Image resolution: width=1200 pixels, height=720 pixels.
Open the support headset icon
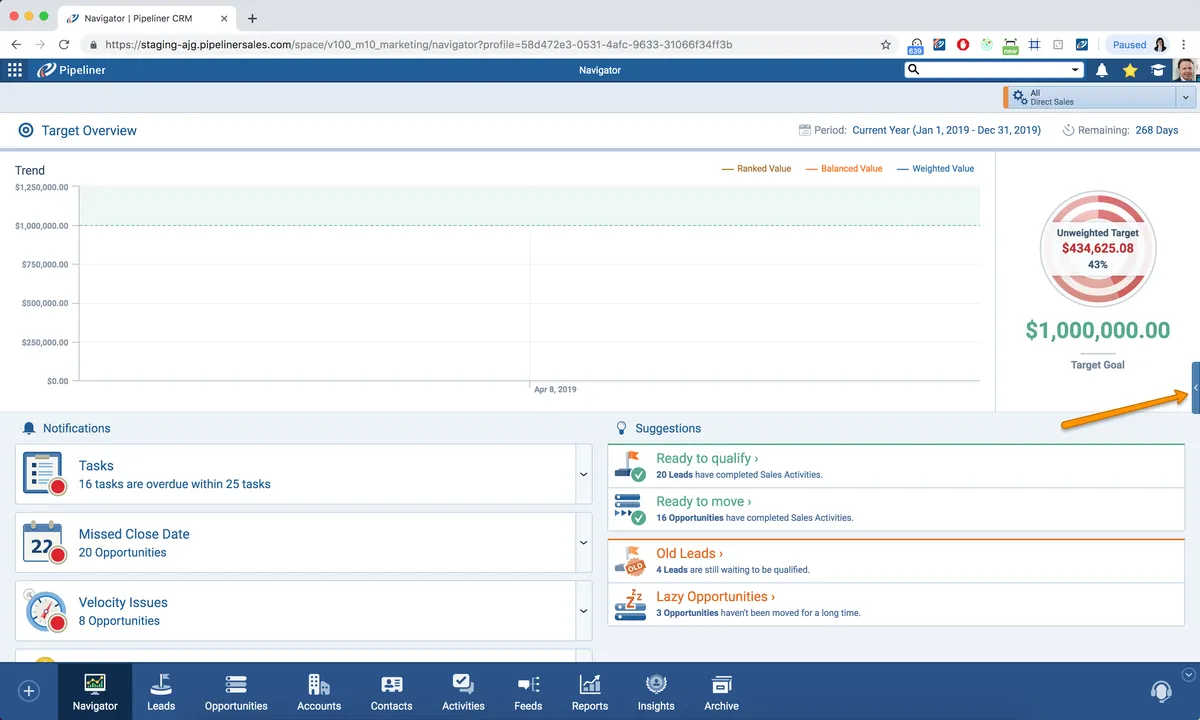1160,691
